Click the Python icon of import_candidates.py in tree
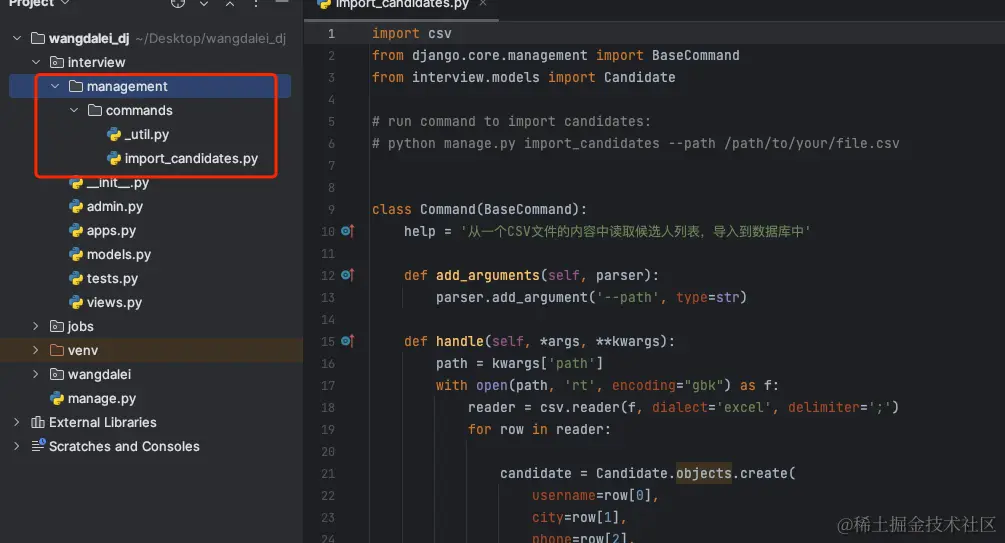The width and height of the screenshot is (1005, 543). click(x=114, y=158)
